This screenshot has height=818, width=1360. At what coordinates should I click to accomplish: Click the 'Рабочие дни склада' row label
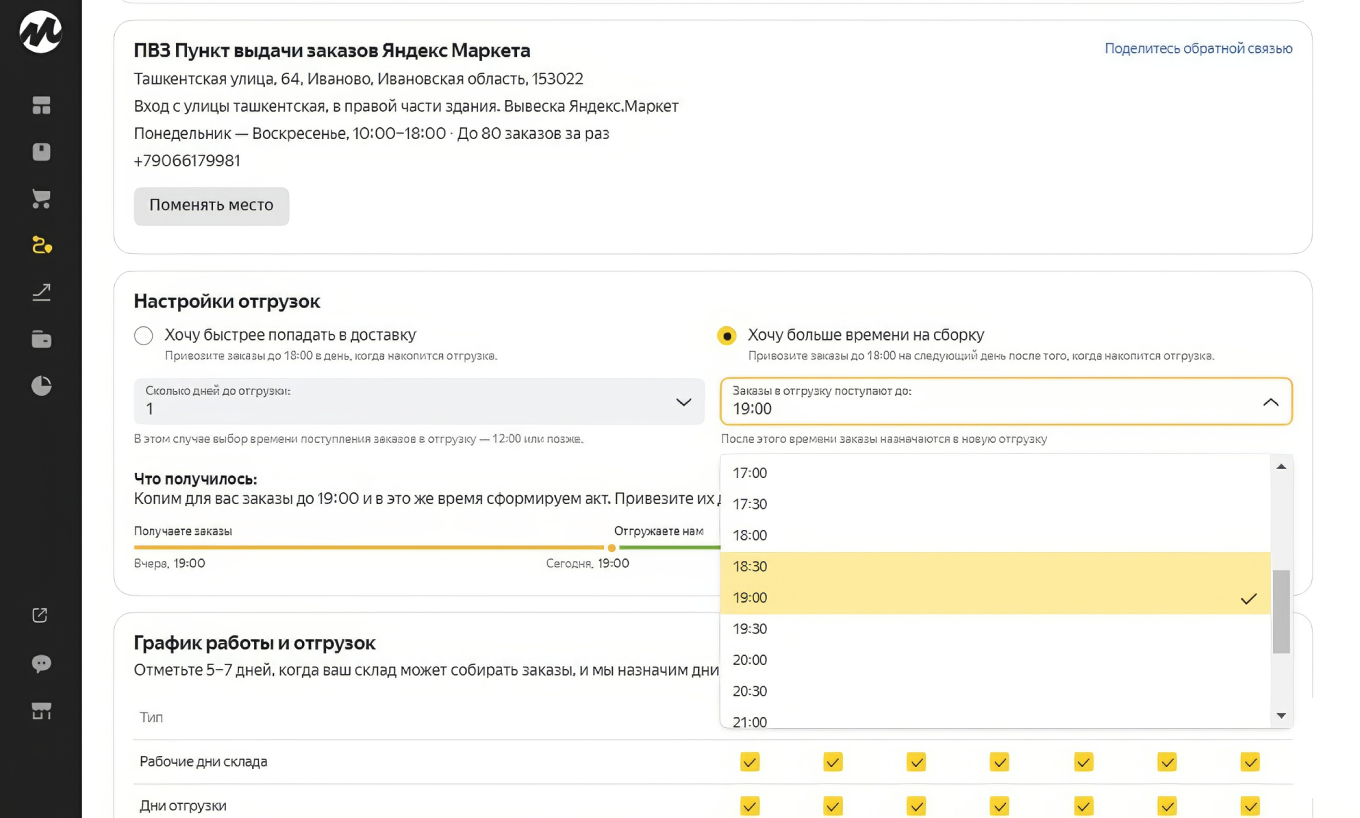(203, 762)
